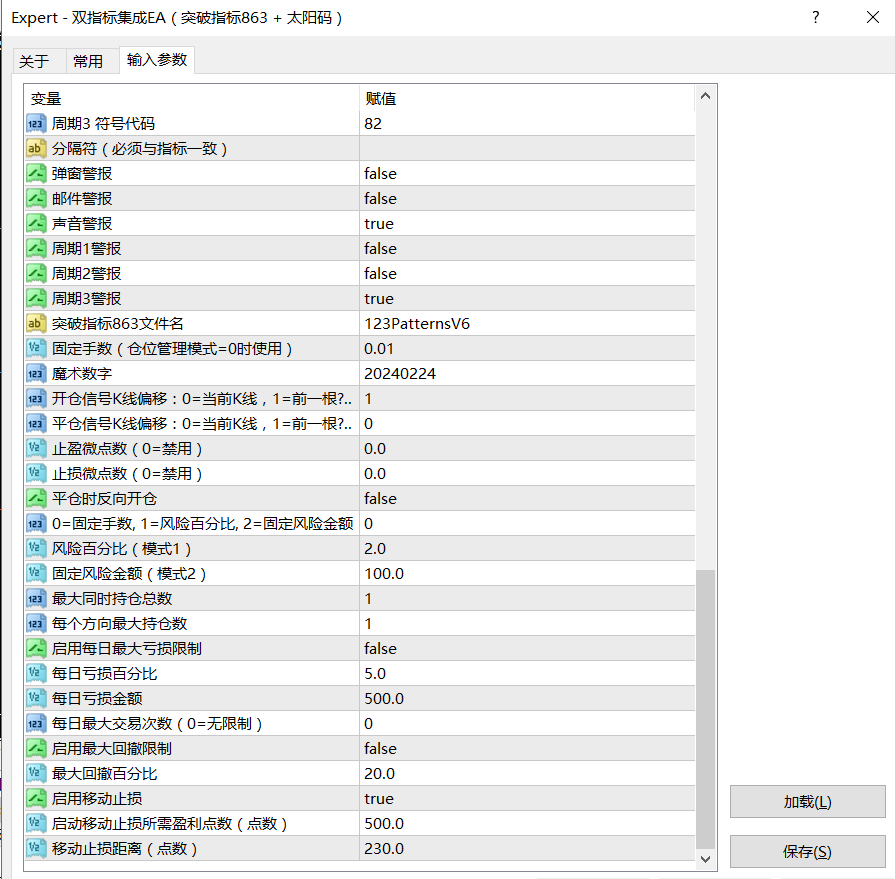The image size is (895, 879).
Task: Click the 加载(L) button
Action: click(x=807, y=802)
